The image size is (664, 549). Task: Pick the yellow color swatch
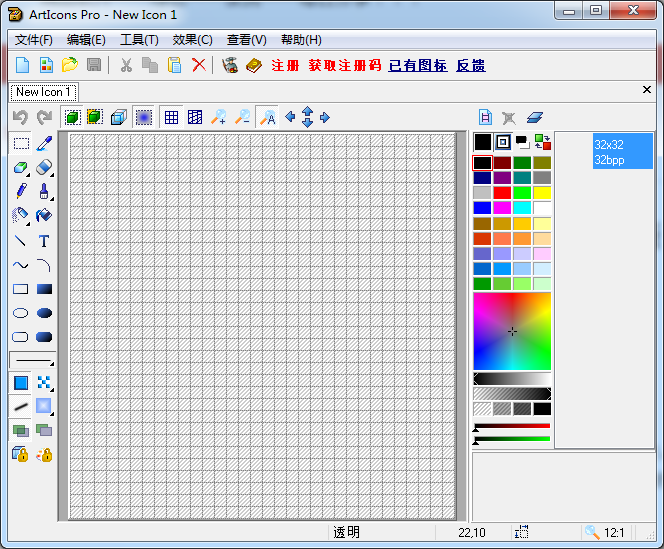(x=542, y=193)
